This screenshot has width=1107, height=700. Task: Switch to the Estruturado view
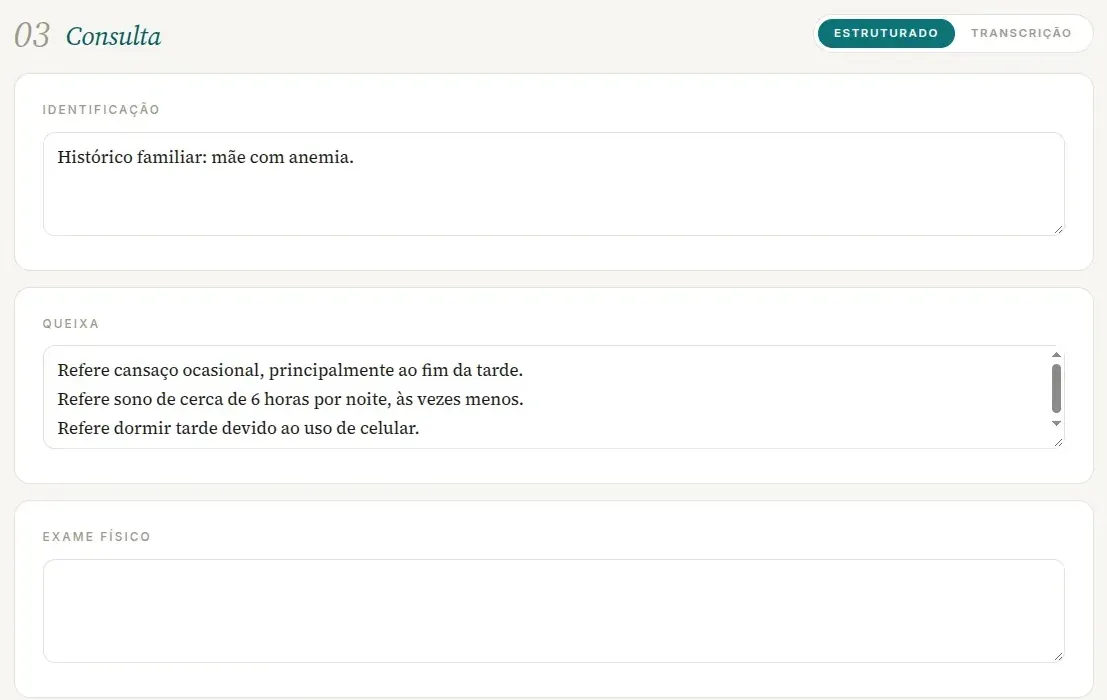point(886,33)
